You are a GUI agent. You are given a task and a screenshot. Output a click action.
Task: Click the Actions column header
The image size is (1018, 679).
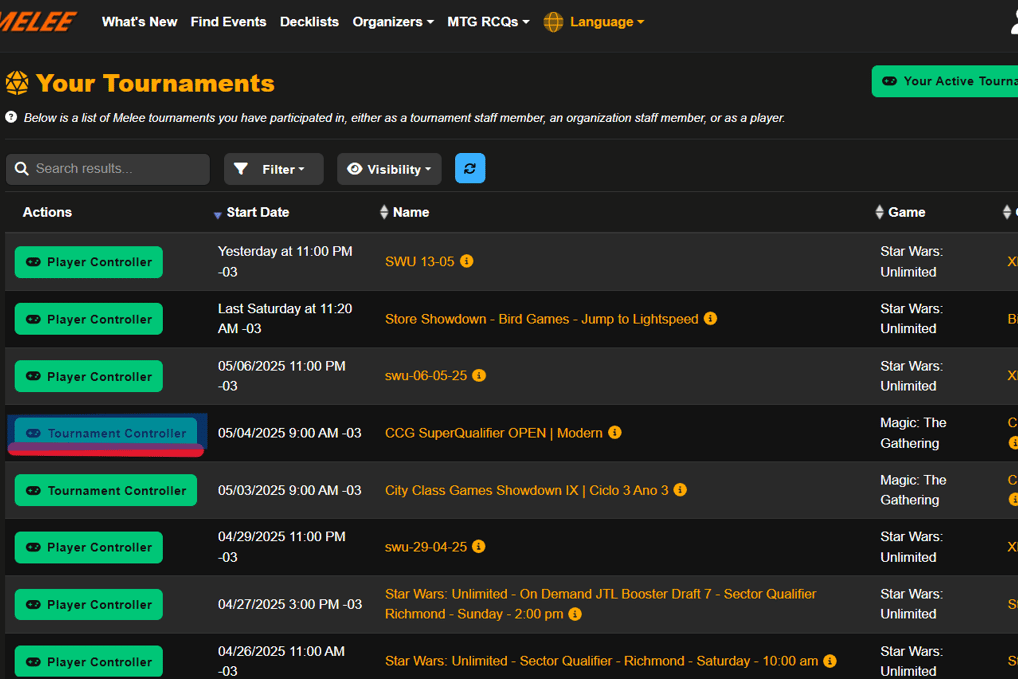(x=47, y=212)
